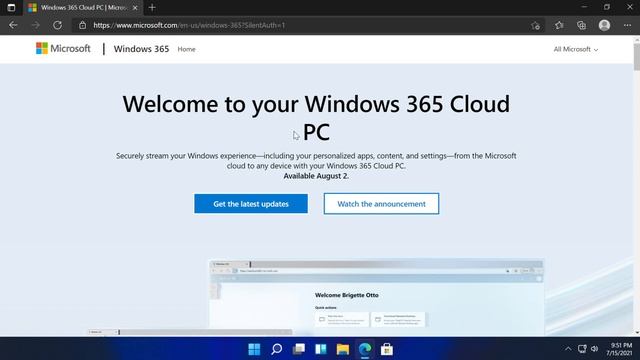Show hidden system tray icons
The width and height of the screenshot is (640, 360).
[568, 349]
